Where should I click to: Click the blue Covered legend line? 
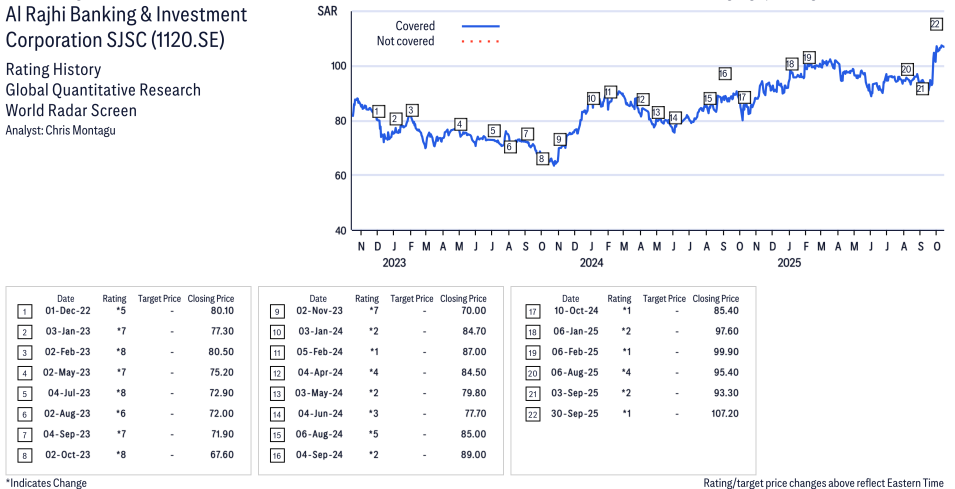pyautogui.click(x=481, y=26)
